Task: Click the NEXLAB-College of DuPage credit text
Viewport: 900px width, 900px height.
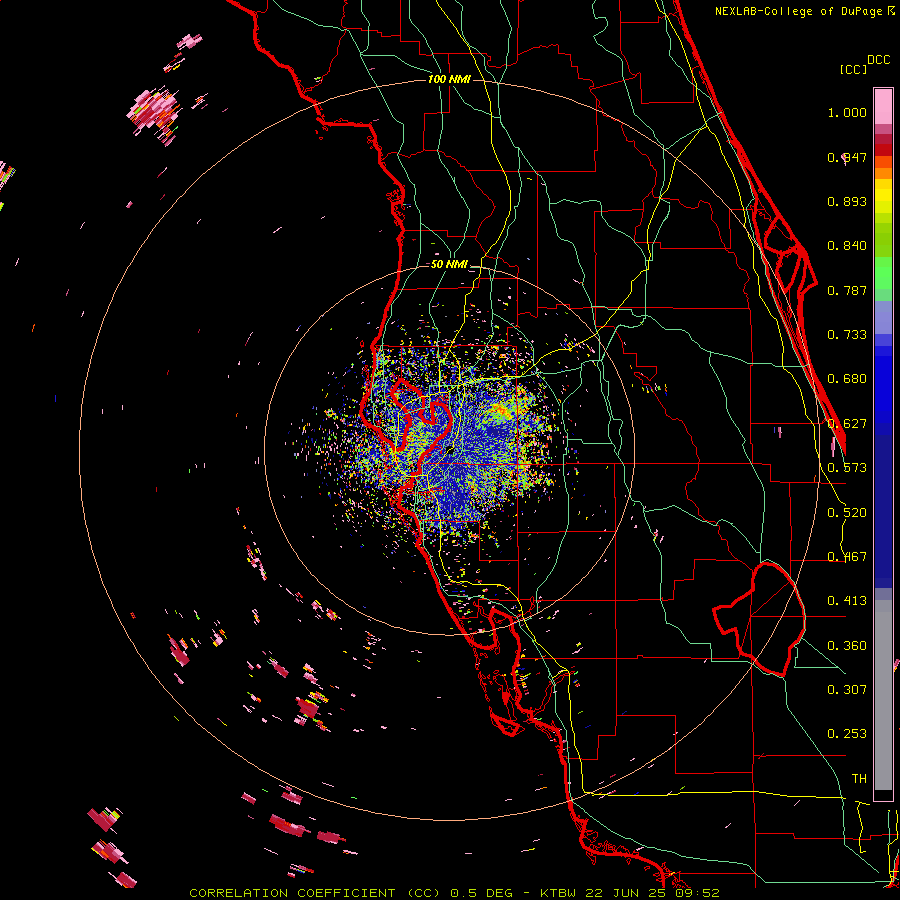Action: [801, 11]
